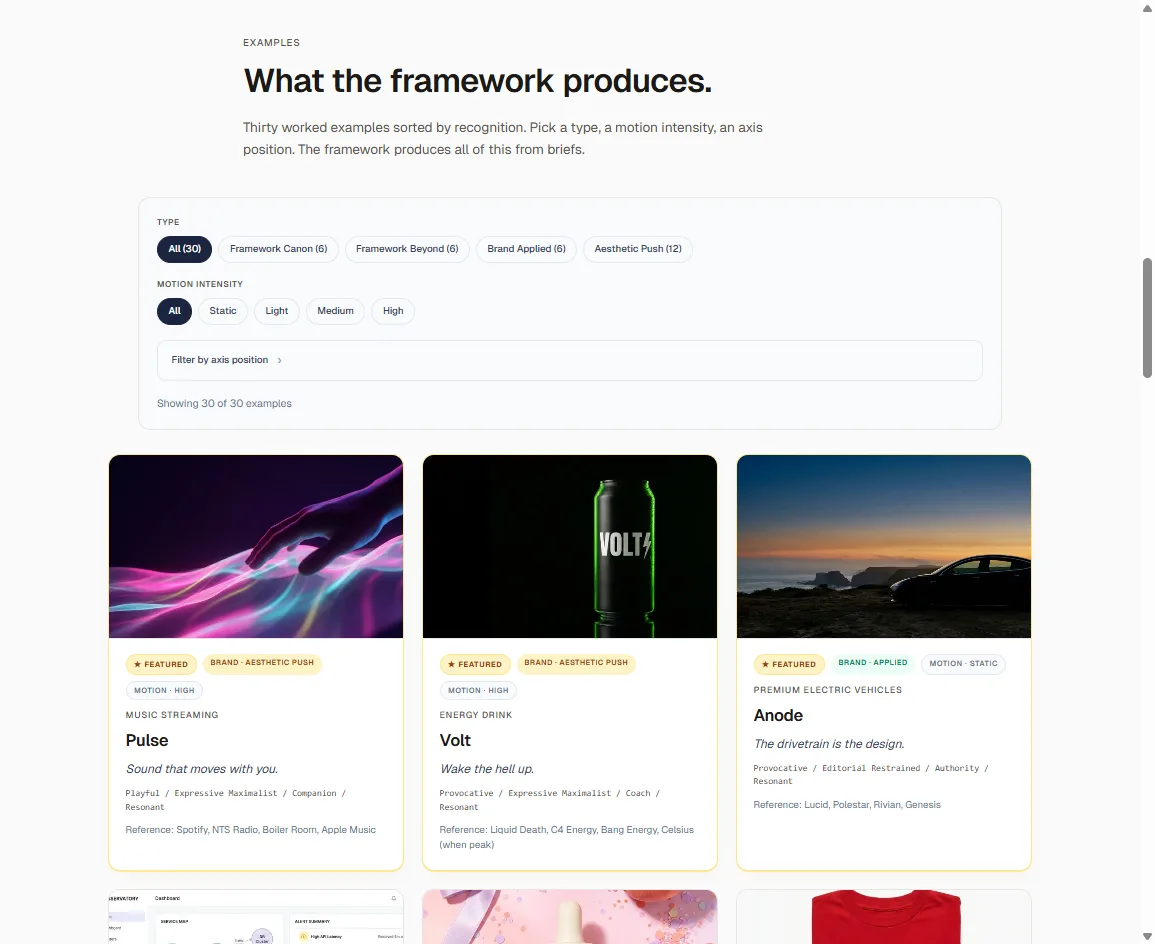Click 'Sound that moves with you.' tagline
Image resolution: width=1155 pixels, height=944 pixels.
pyautogui.click(x=202, y=769)
